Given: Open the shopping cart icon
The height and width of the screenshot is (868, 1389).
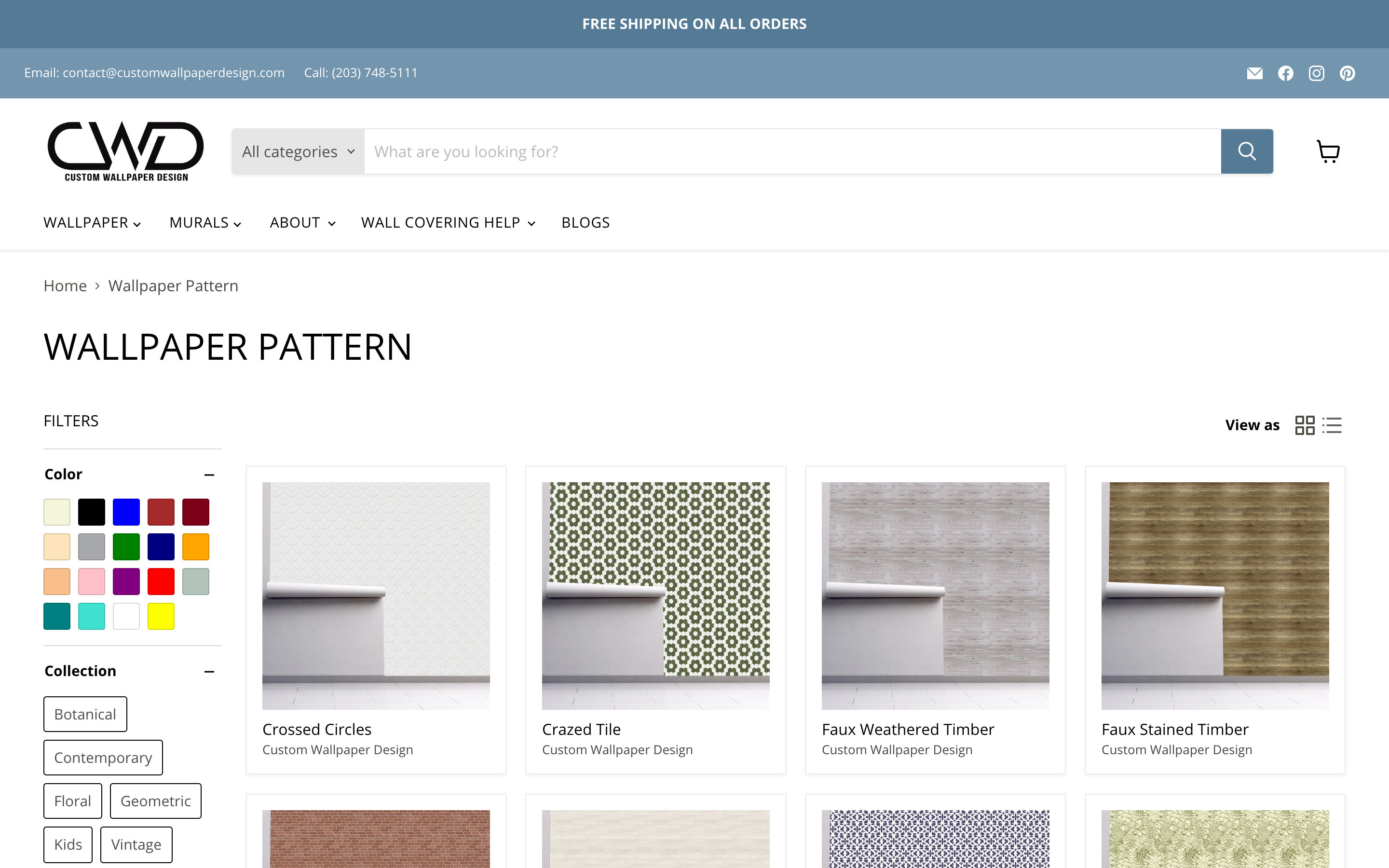Looking at the screenshot, I should point(1328,151).
